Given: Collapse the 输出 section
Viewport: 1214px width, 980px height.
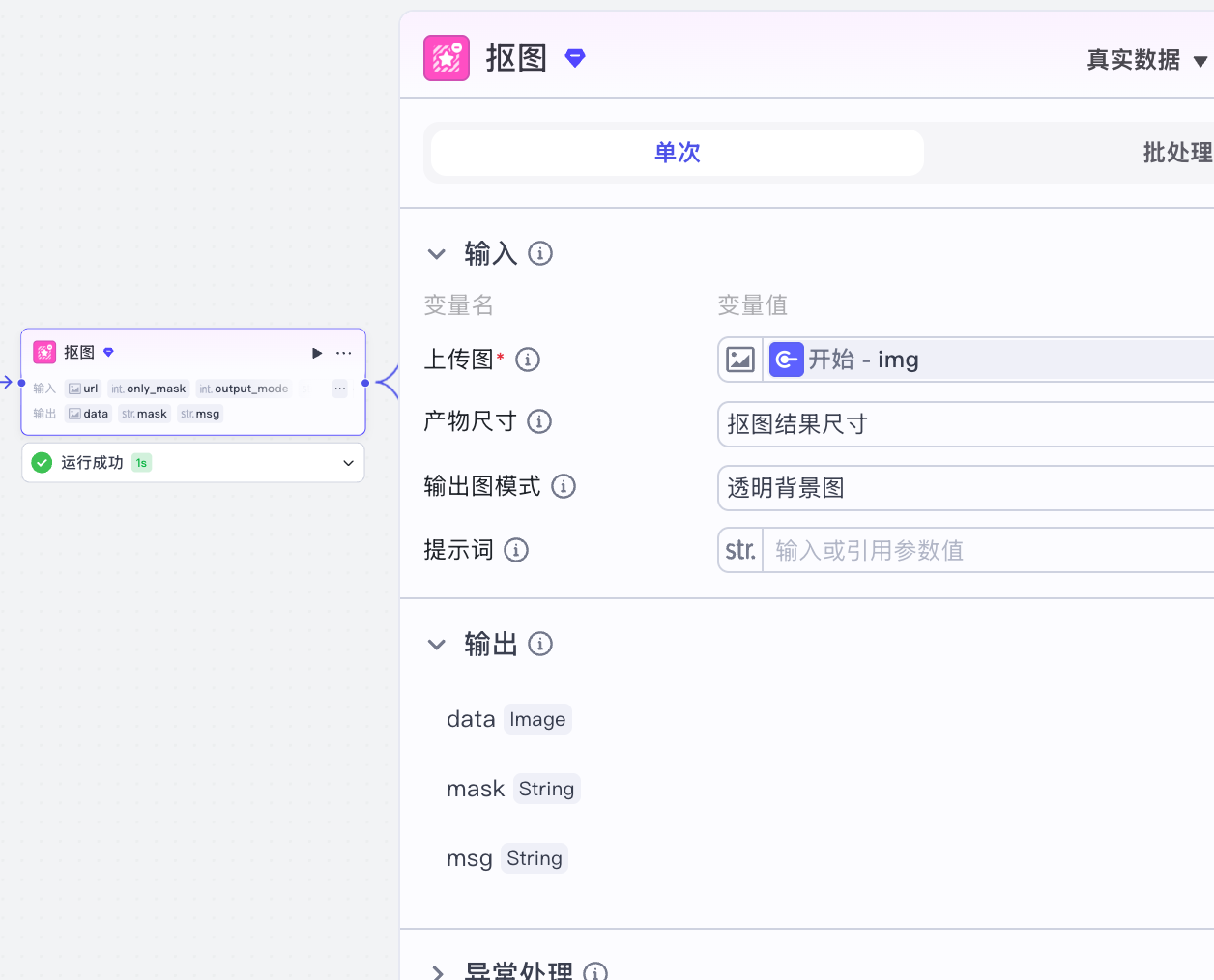Looking at the screenshot, I should [437, 645].
